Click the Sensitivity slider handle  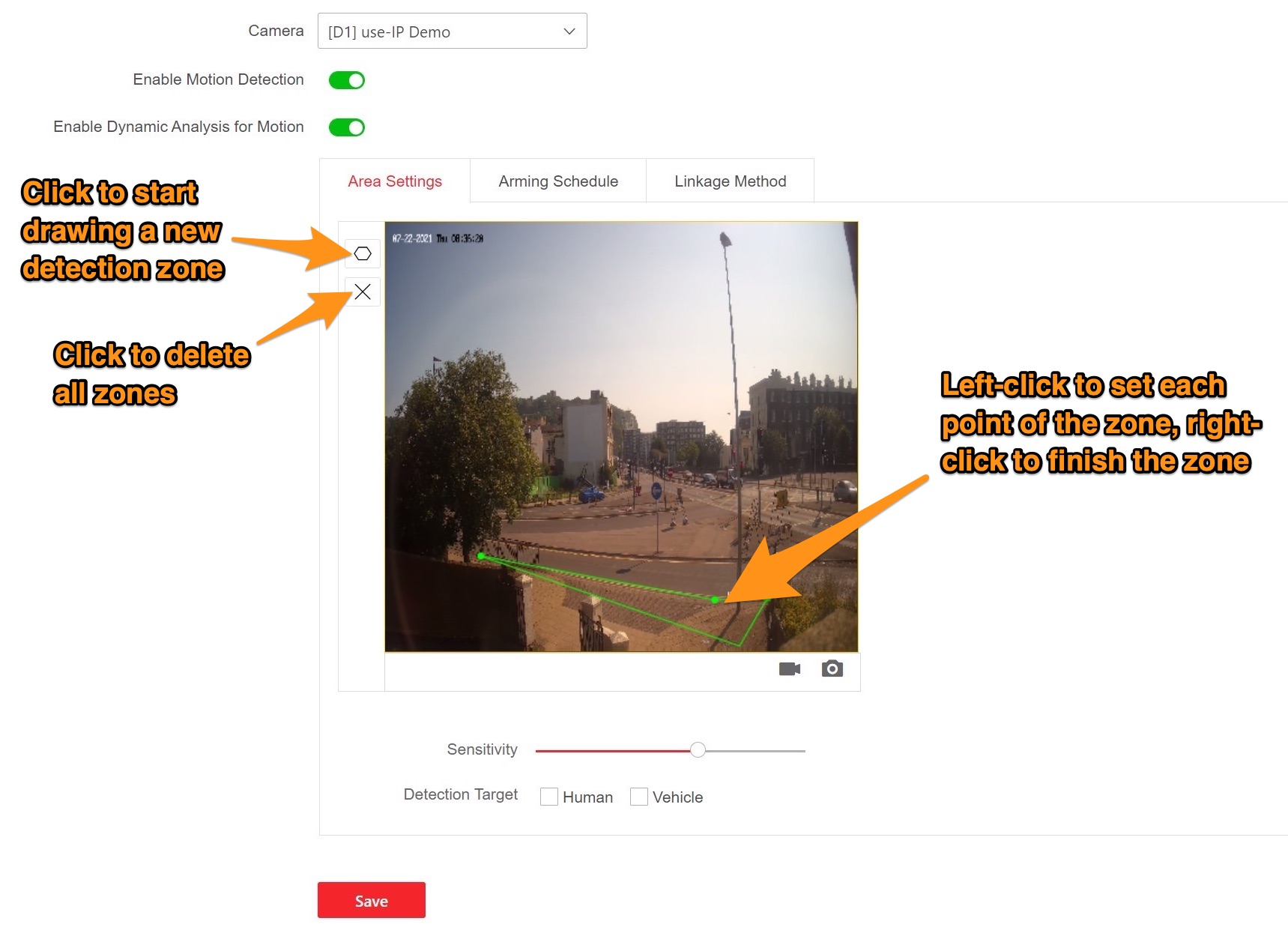click(698, 750)
